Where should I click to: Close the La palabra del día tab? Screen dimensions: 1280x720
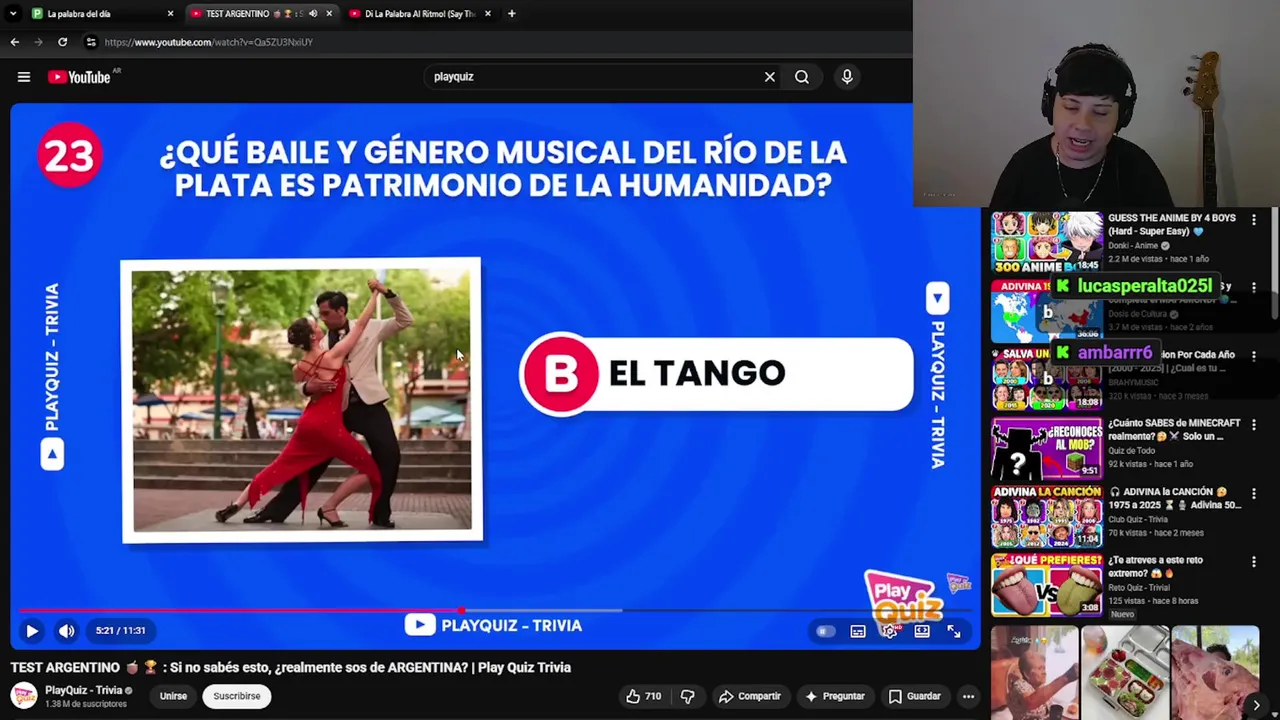(x=170, y=14)
